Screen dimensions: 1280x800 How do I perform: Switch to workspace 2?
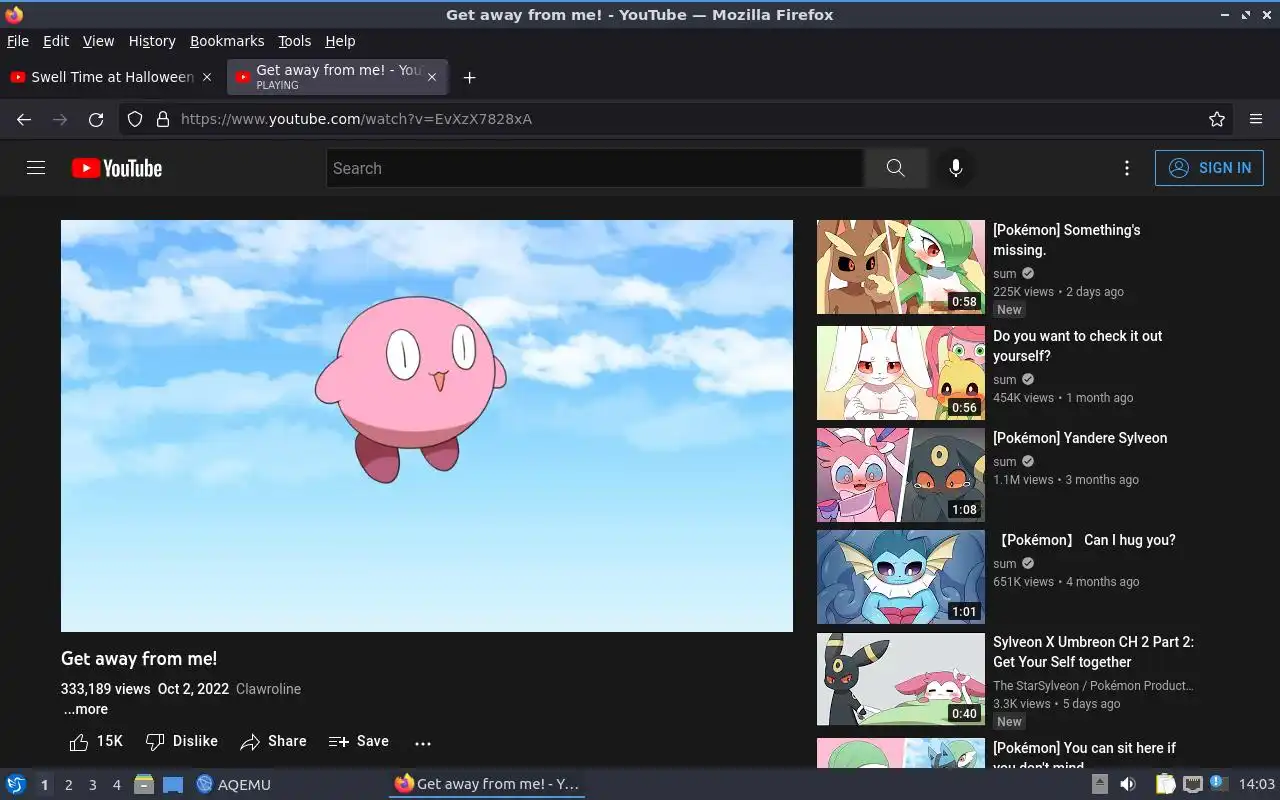(68, 785)
